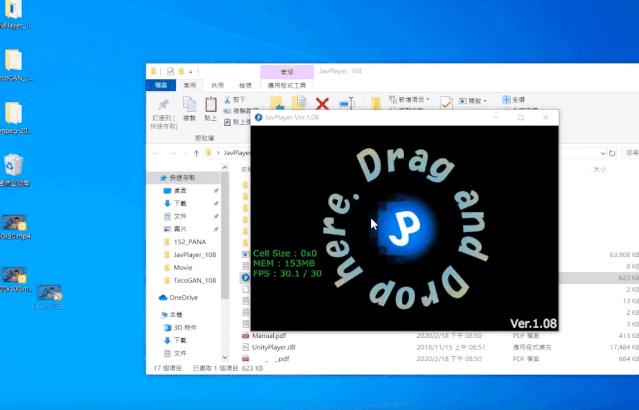The width and height of the screenshot is (639, 410).
Task: Click Explorer's Back navigation arrow
Action: coord(156,153)
